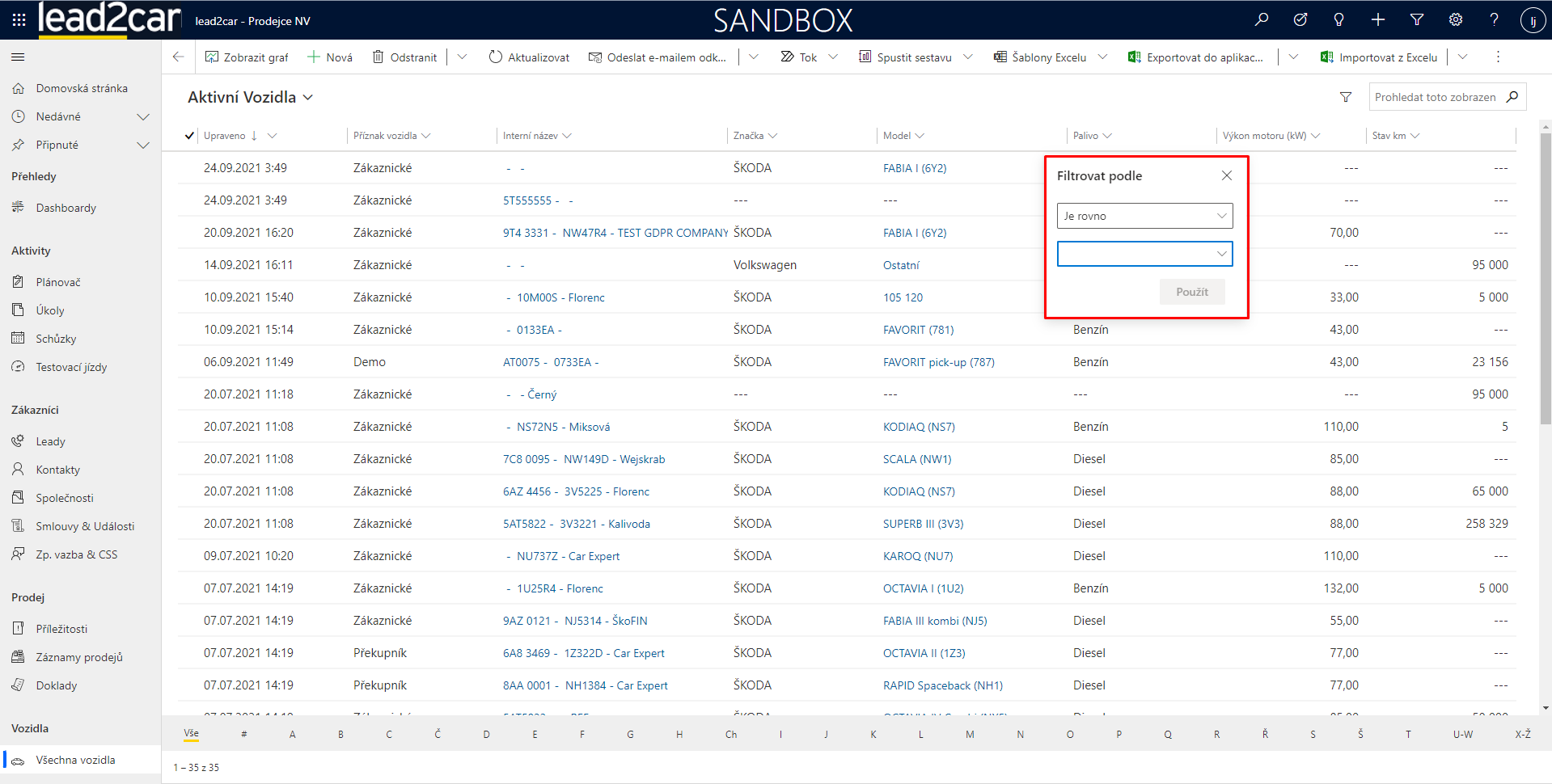Image resolution: width=1552 pixels, height=784 pixels.
Task: Open the app launcher waffle icon
Action: pos(19,20)
